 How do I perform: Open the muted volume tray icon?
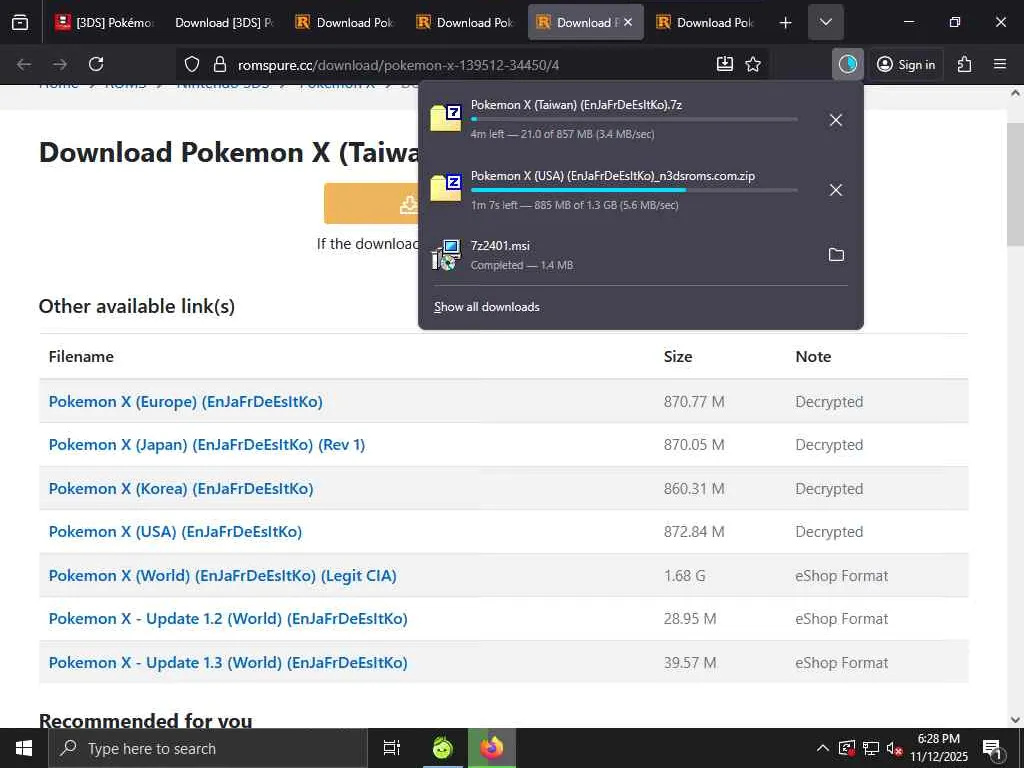click(894, 748)
